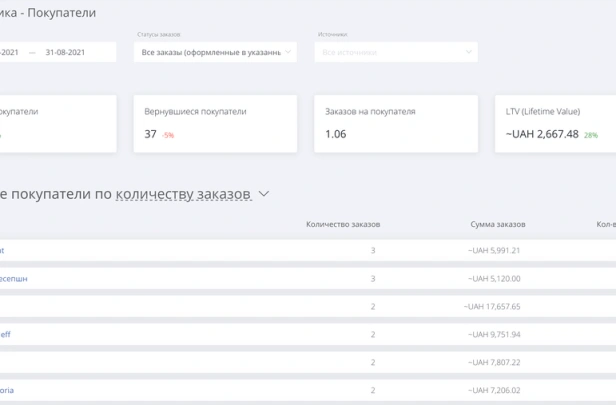Open customer link ending in 'eff'
This screenshot has height=405, width=616.
point(5,335)
